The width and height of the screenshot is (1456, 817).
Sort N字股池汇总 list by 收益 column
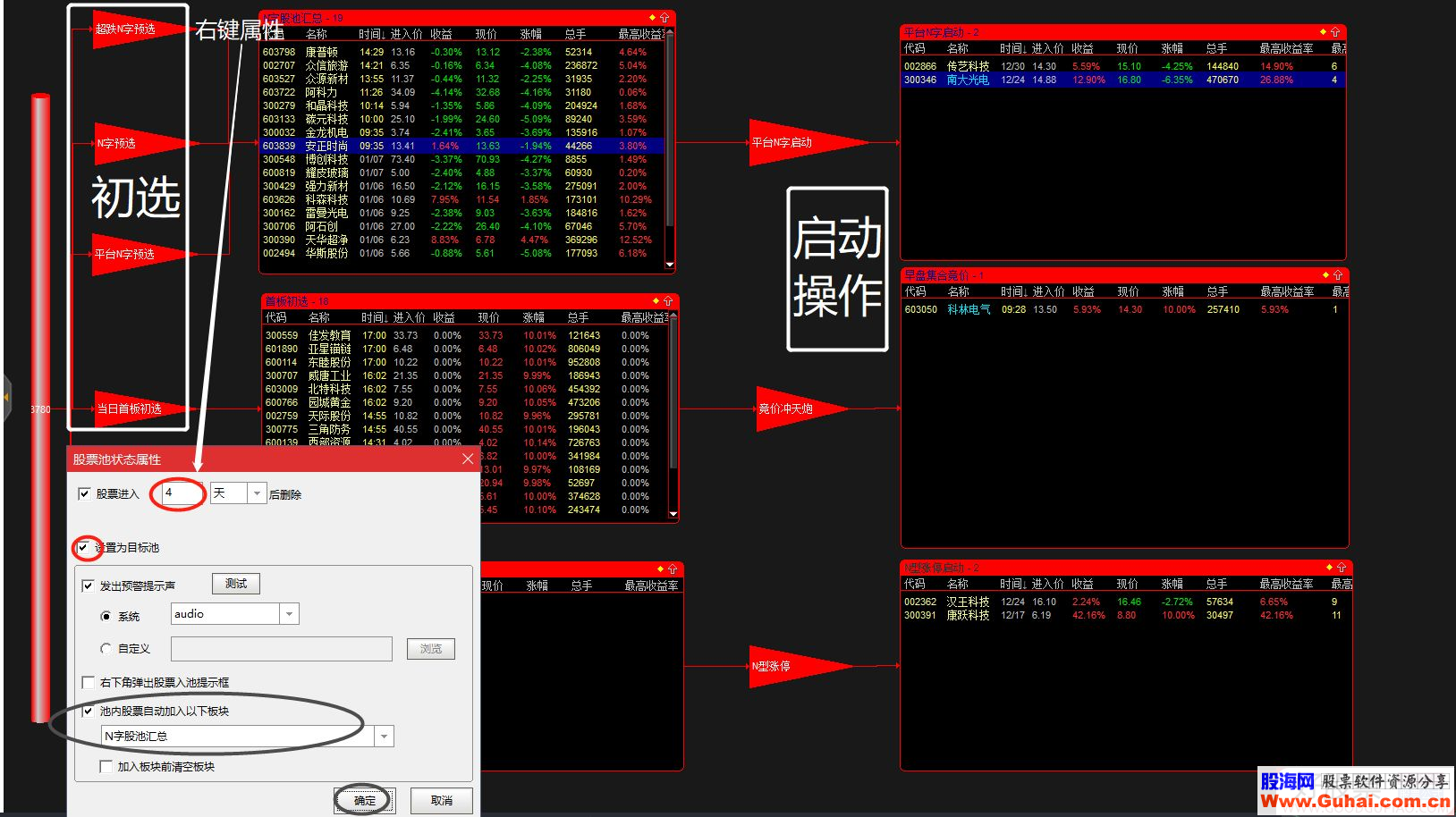(441, 34)
